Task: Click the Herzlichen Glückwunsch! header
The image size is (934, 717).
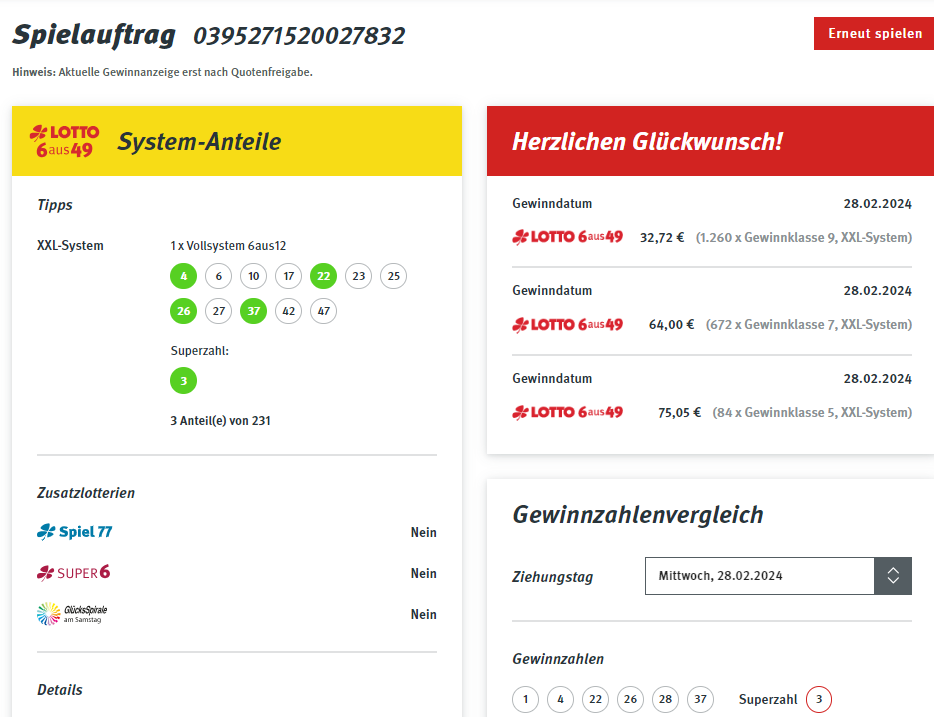Action: 647,142
